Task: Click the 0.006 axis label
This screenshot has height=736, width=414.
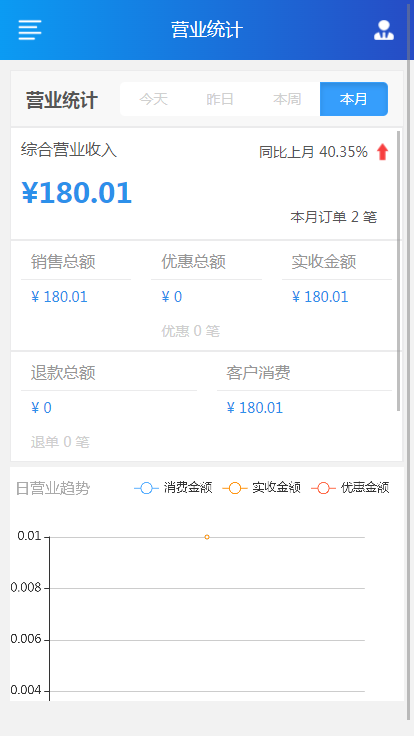Action: pyautogui.click(x=27, y=639)
